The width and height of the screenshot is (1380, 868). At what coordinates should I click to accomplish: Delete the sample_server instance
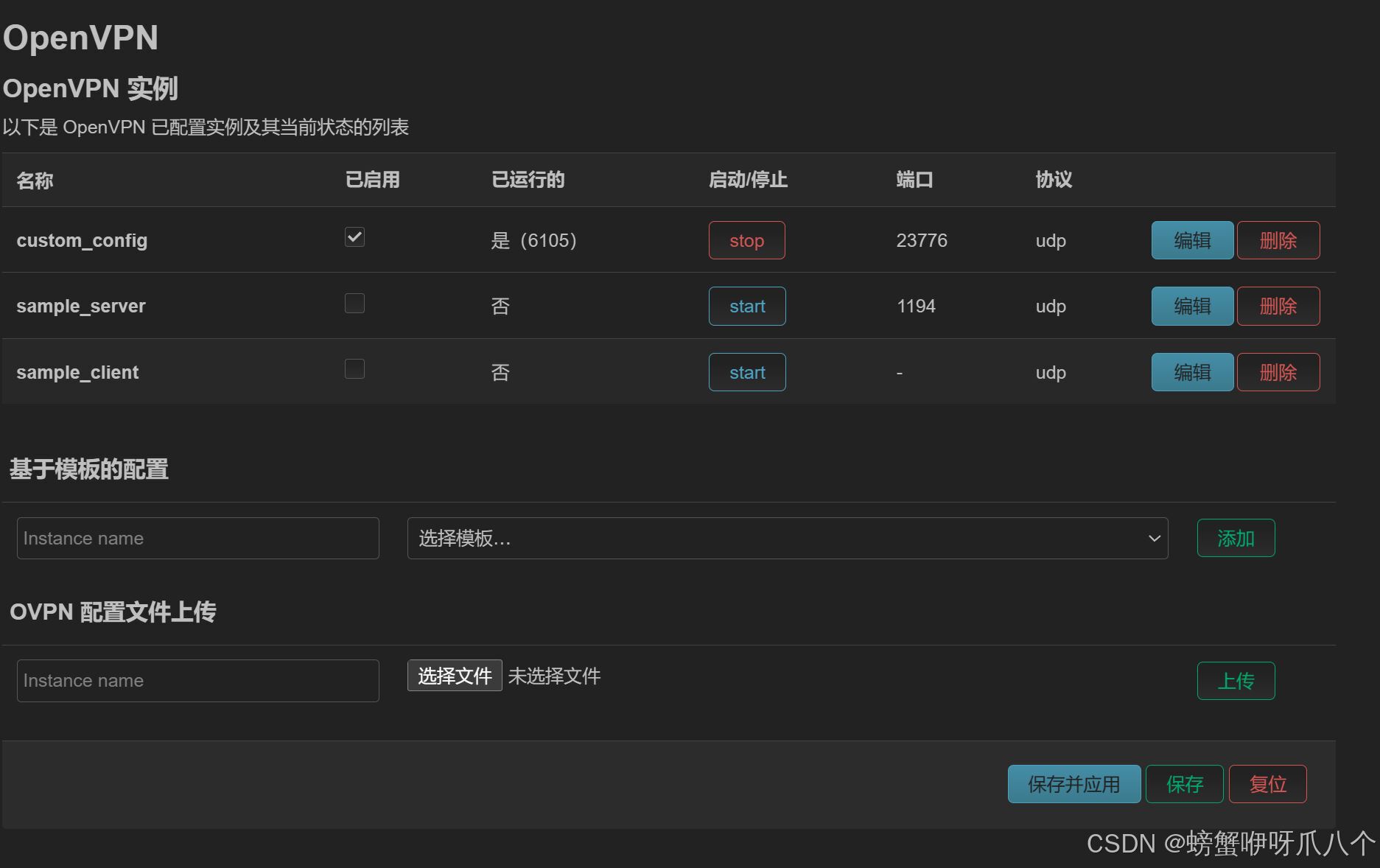point(1278,306)
